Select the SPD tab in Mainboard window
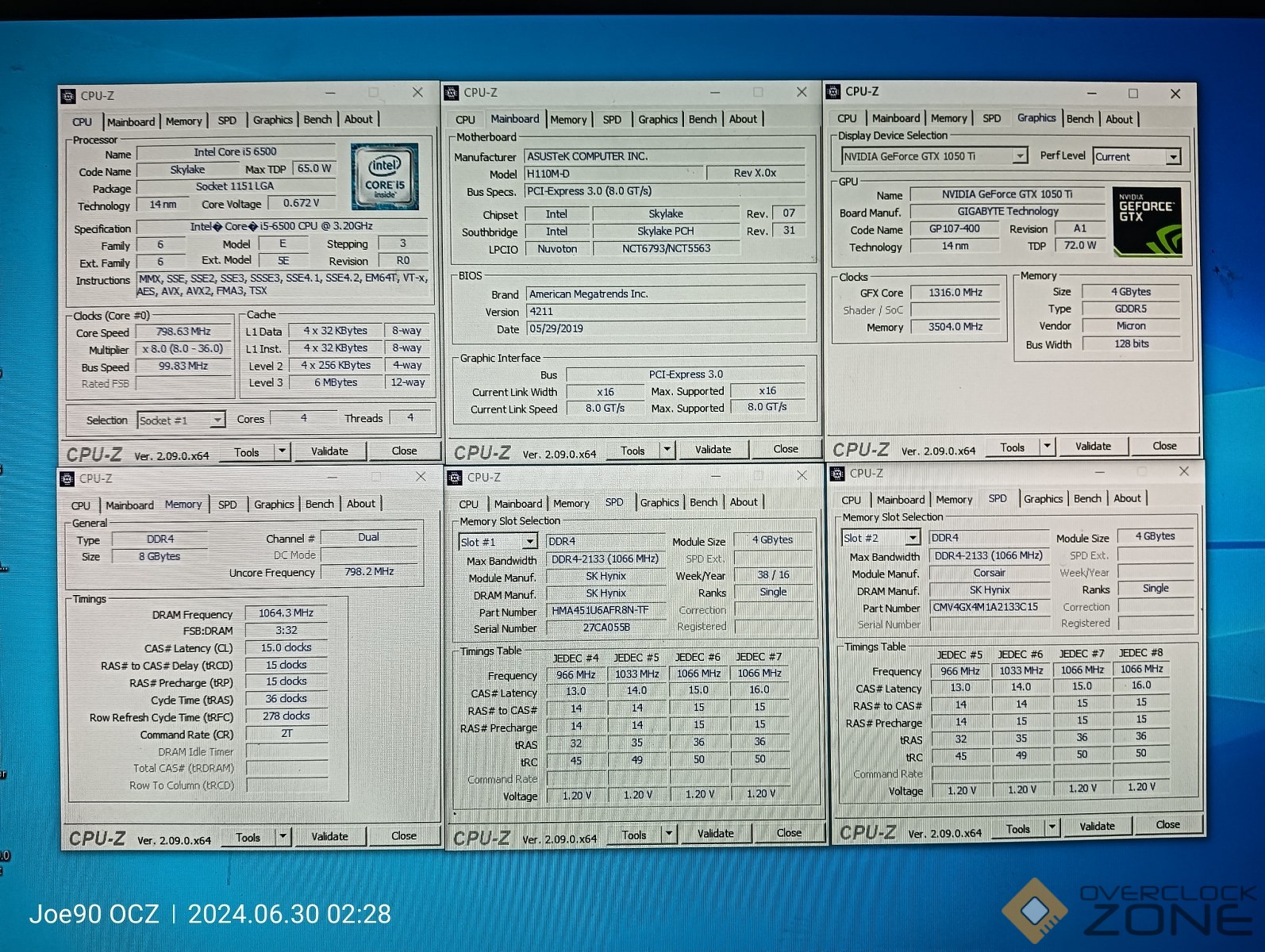 click(612, 120)
